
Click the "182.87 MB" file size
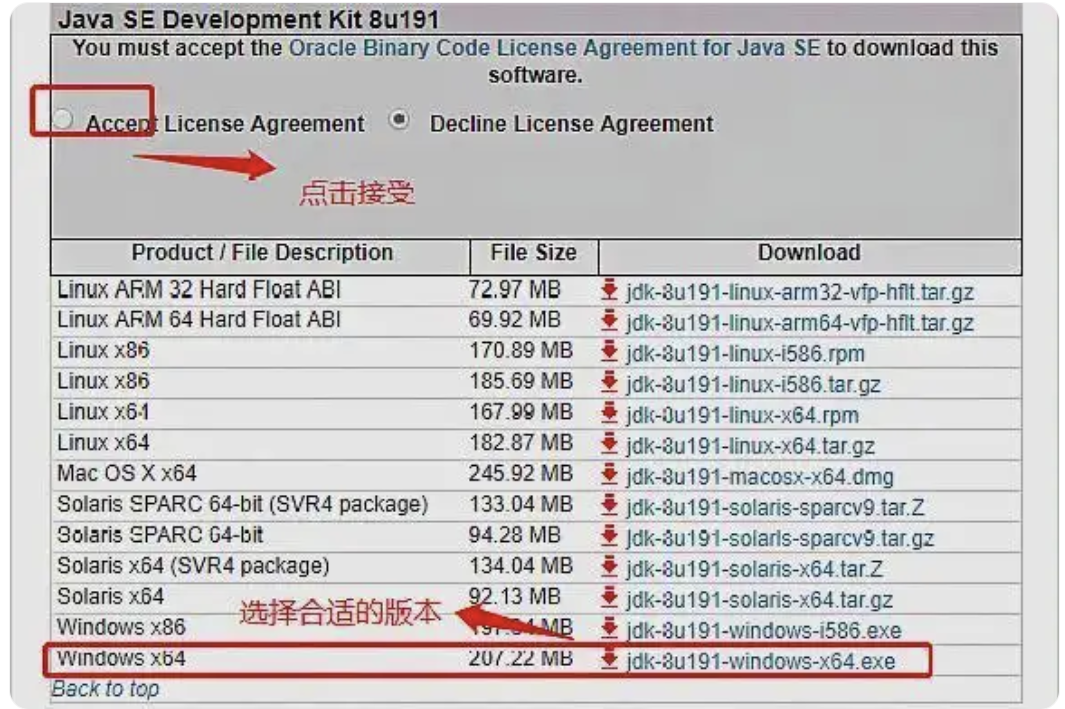point(521,443)
